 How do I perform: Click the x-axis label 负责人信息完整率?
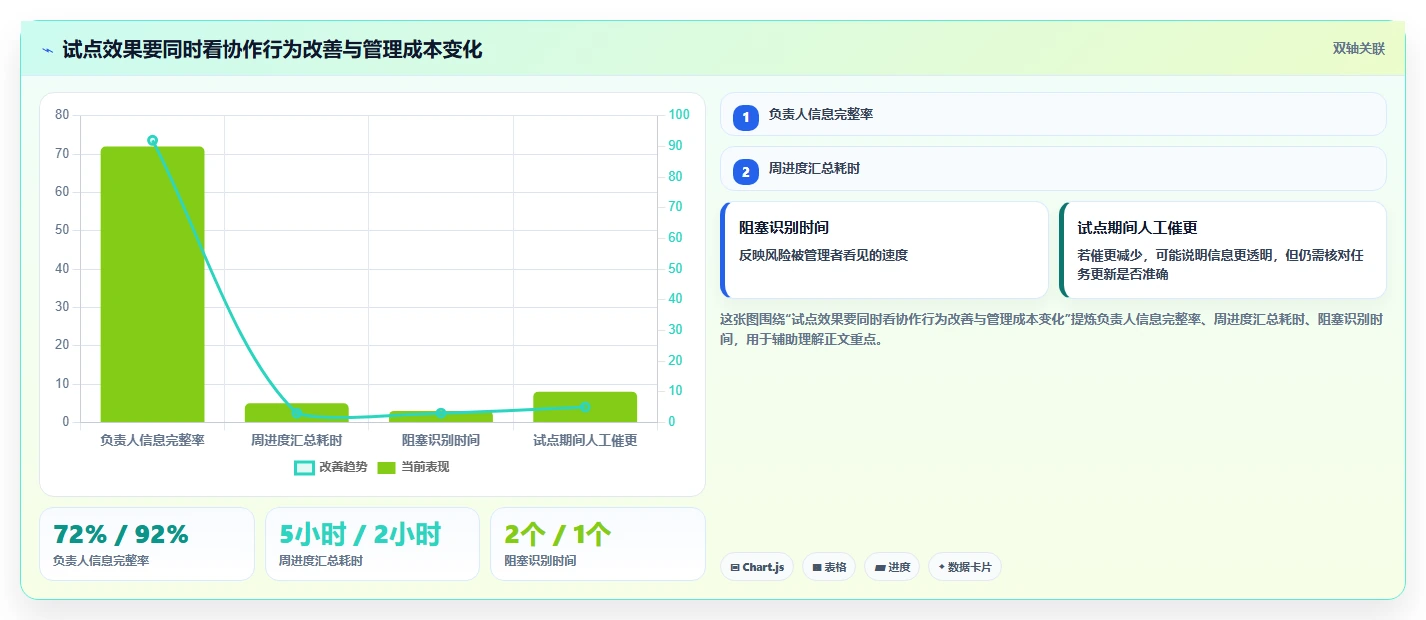click(152, 440)
